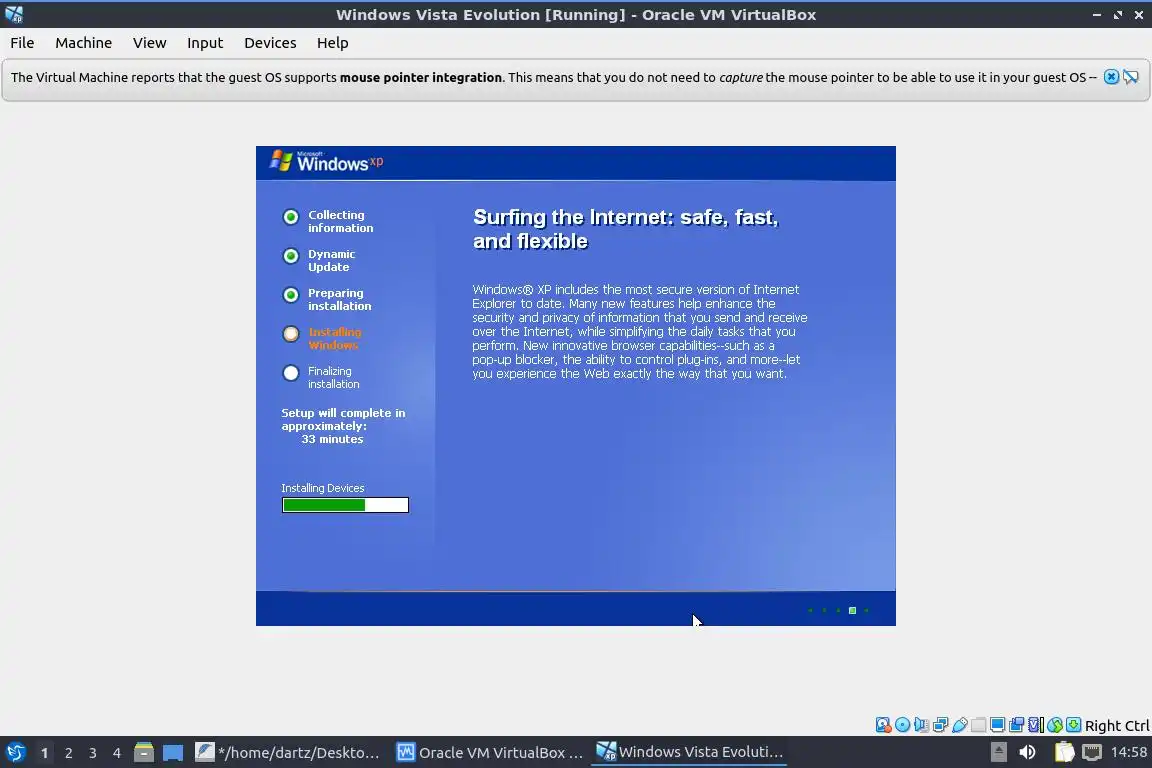Switch to workspace 3
The height and width of the screenshot is (768, 1152).
point(93,753)
